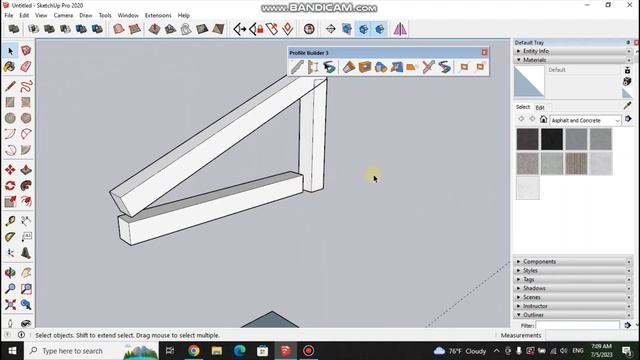The width and height of the screenshot is (640, 360).
Task: Pick the Offset tool
Action: pyautogui.click(x=26, y=201)
